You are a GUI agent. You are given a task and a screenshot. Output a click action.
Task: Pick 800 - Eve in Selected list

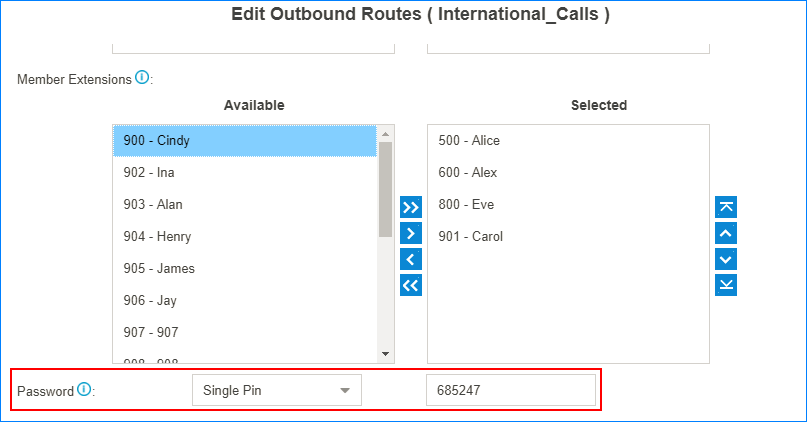[x=567, y=205]
